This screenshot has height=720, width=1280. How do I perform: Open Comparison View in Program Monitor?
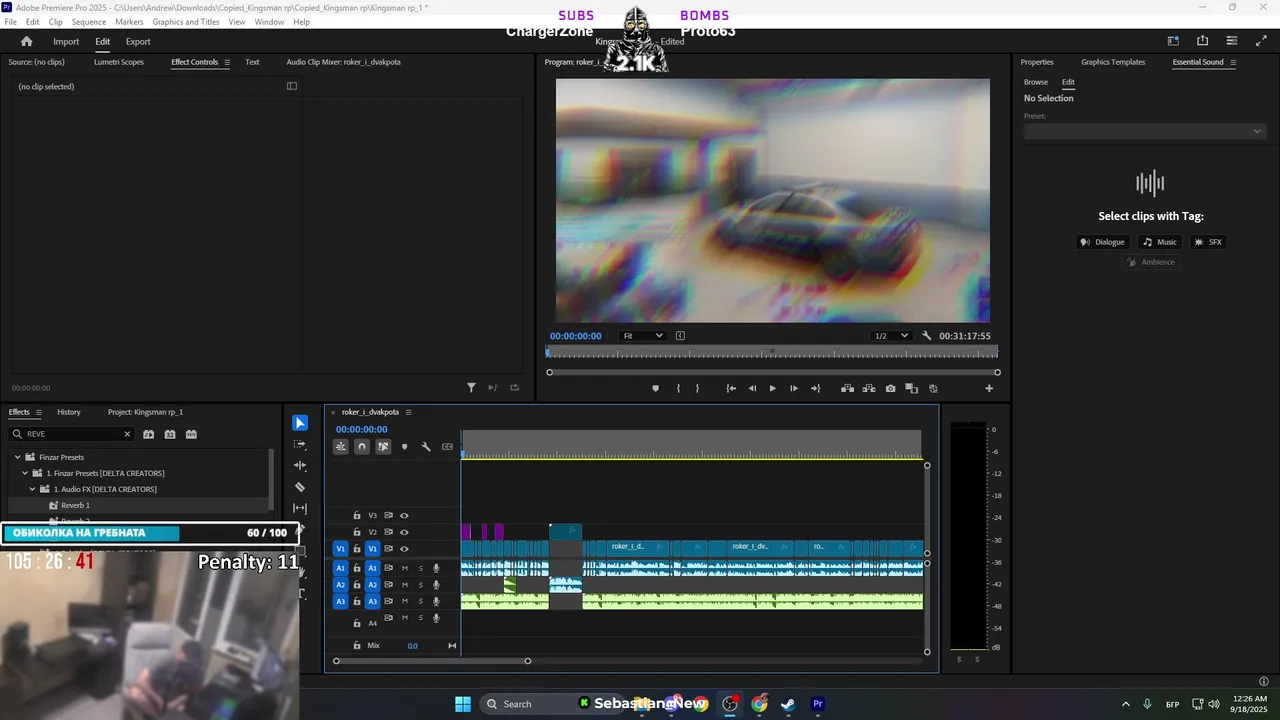coord(911,388)
